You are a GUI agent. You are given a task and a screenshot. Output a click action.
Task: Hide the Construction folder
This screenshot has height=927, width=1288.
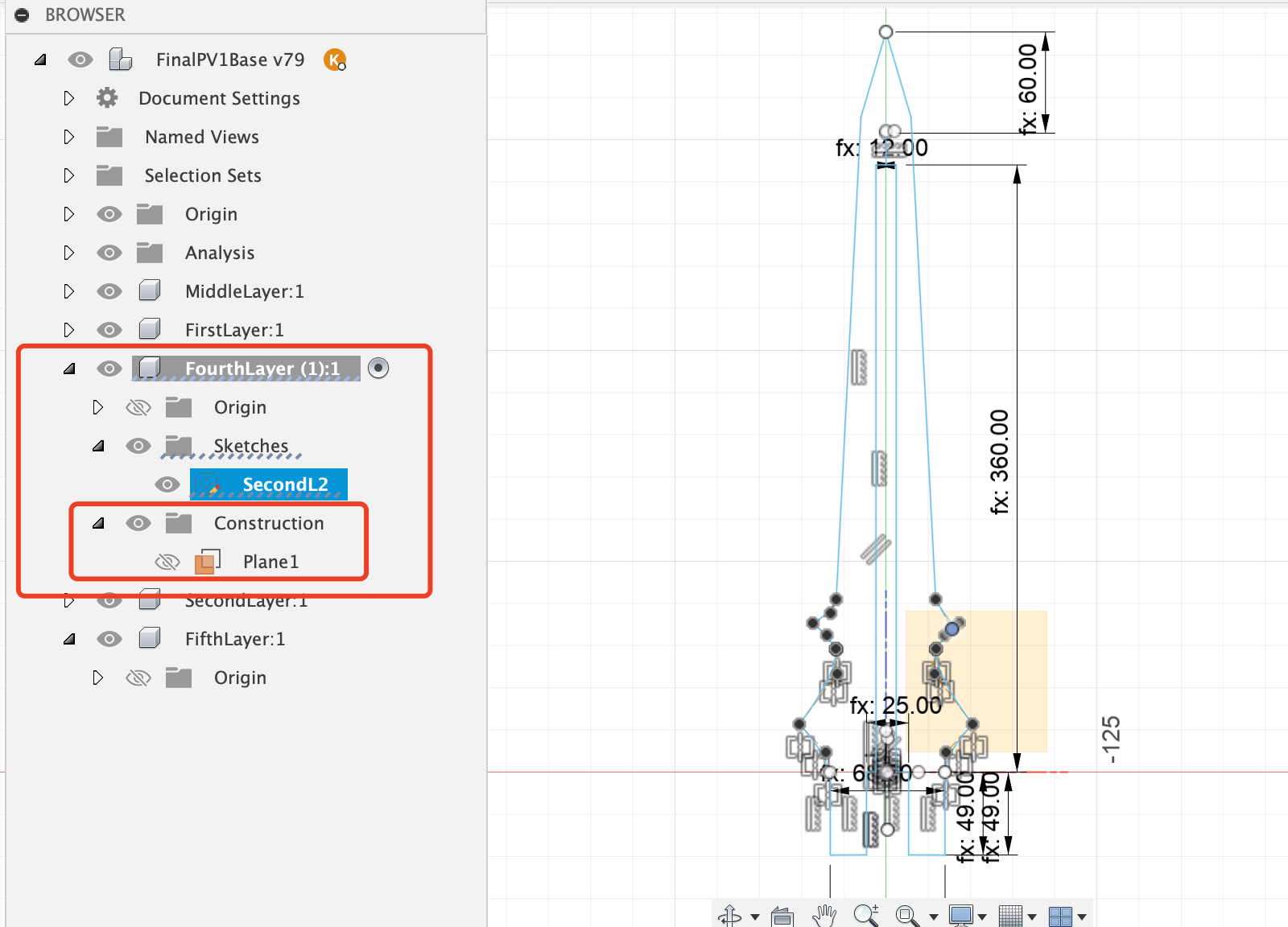click(x=138, y=523)
